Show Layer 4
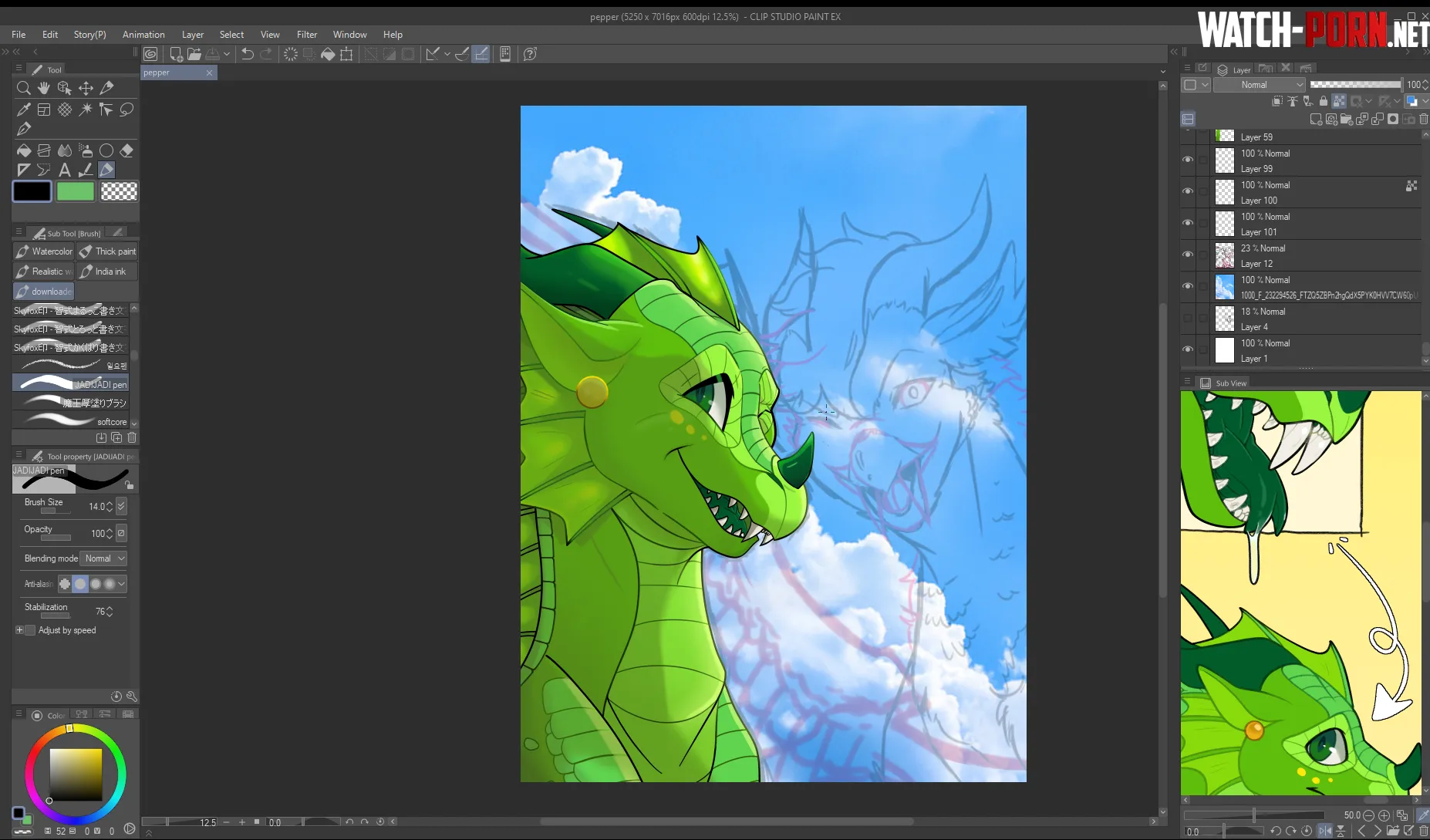Screen dimensions: 1430x840 [1188, 318]
